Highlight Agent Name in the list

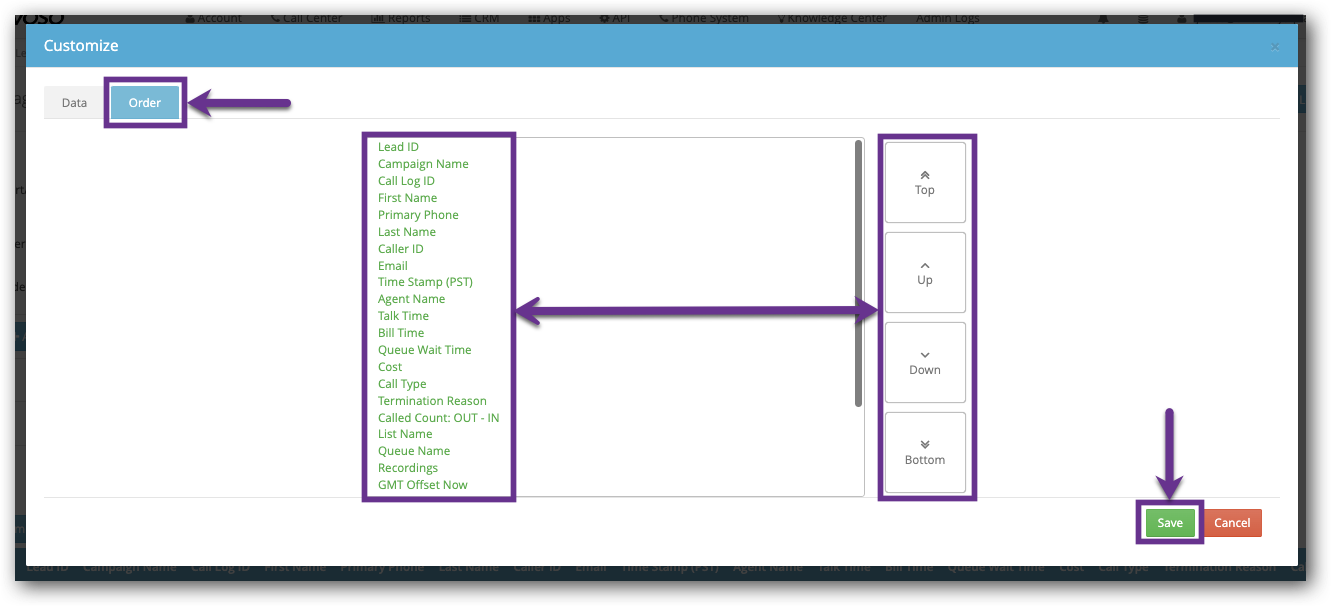pyautogui.click(x=411, y=299)
